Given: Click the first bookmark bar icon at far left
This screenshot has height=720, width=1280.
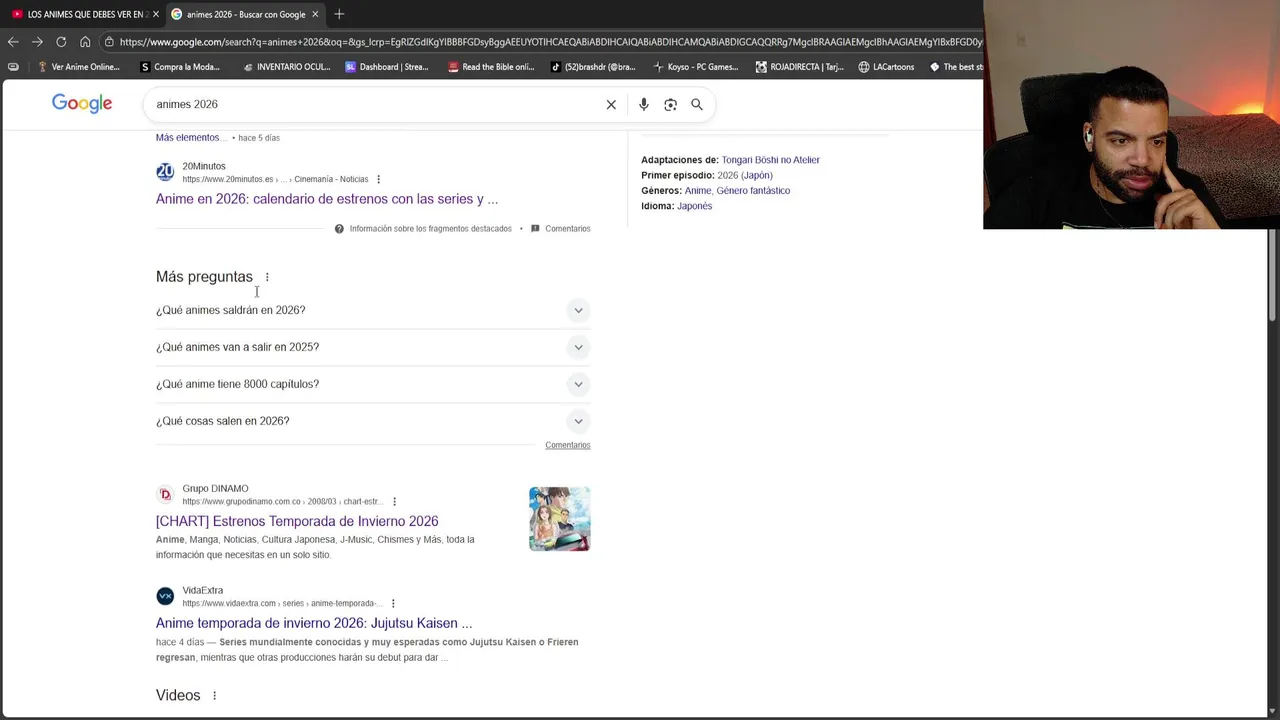Looking at the screenshot, I should point(13,67).
